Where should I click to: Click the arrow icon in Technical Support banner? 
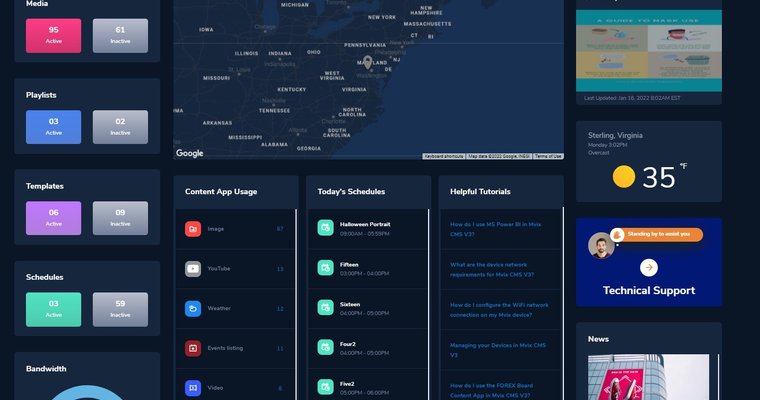pyautogui.click(x=648, y=267)
